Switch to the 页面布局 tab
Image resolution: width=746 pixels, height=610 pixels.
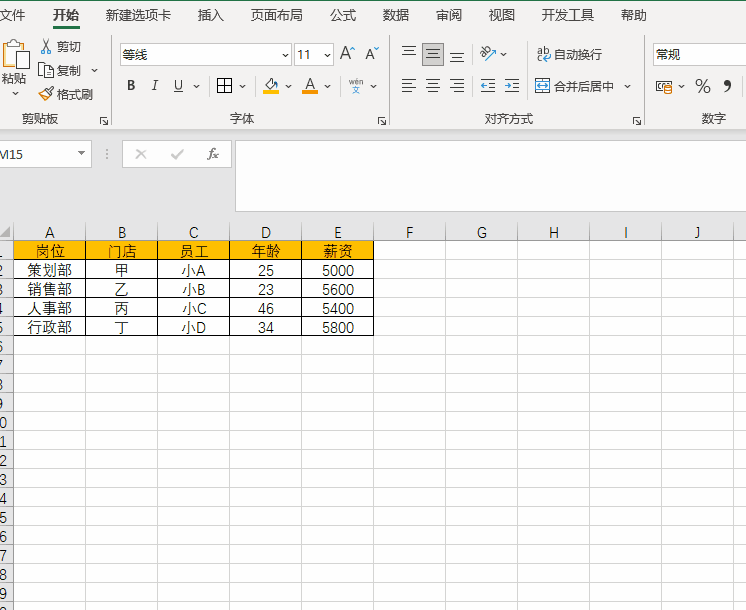coord(276,15)
